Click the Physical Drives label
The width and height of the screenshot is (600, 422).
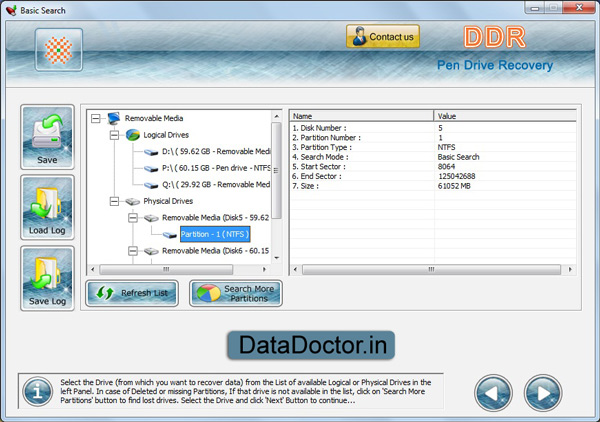coord(168,201)
